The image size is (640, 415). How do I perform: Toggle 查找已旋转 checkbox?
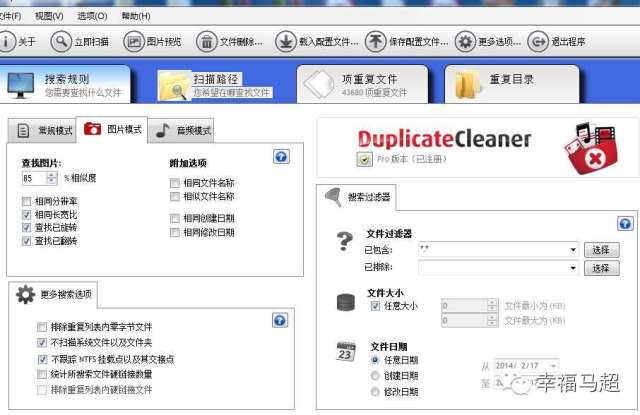[27, 228]
